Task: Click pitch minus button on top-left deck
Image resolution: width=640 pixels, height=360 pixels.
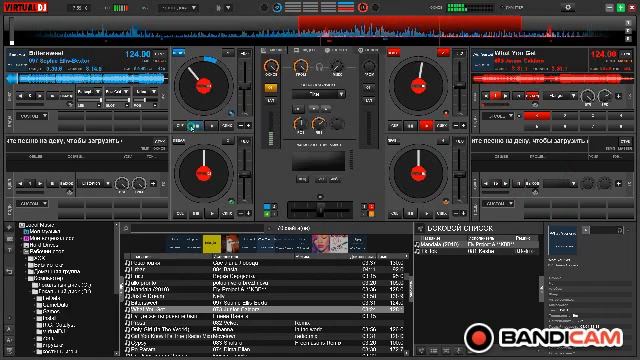Action: click(241, 126)
